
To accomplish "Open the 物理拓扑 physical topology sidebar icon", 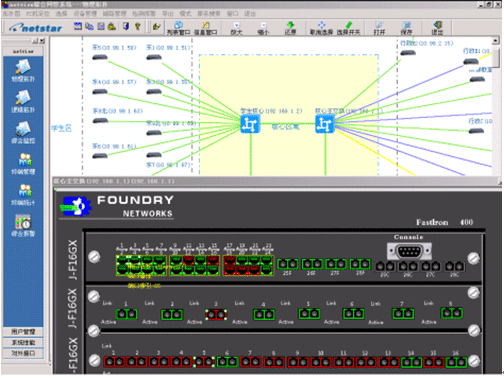I will (23, 70).
